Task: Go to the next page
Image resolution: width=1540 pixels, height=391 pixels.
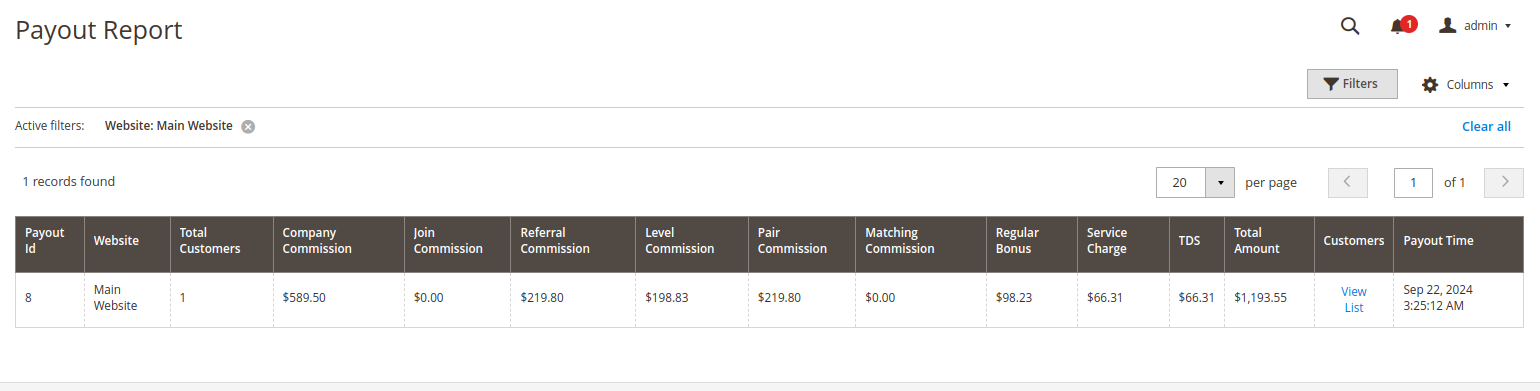Action: pyautogui.click(x=1504, y=183)
